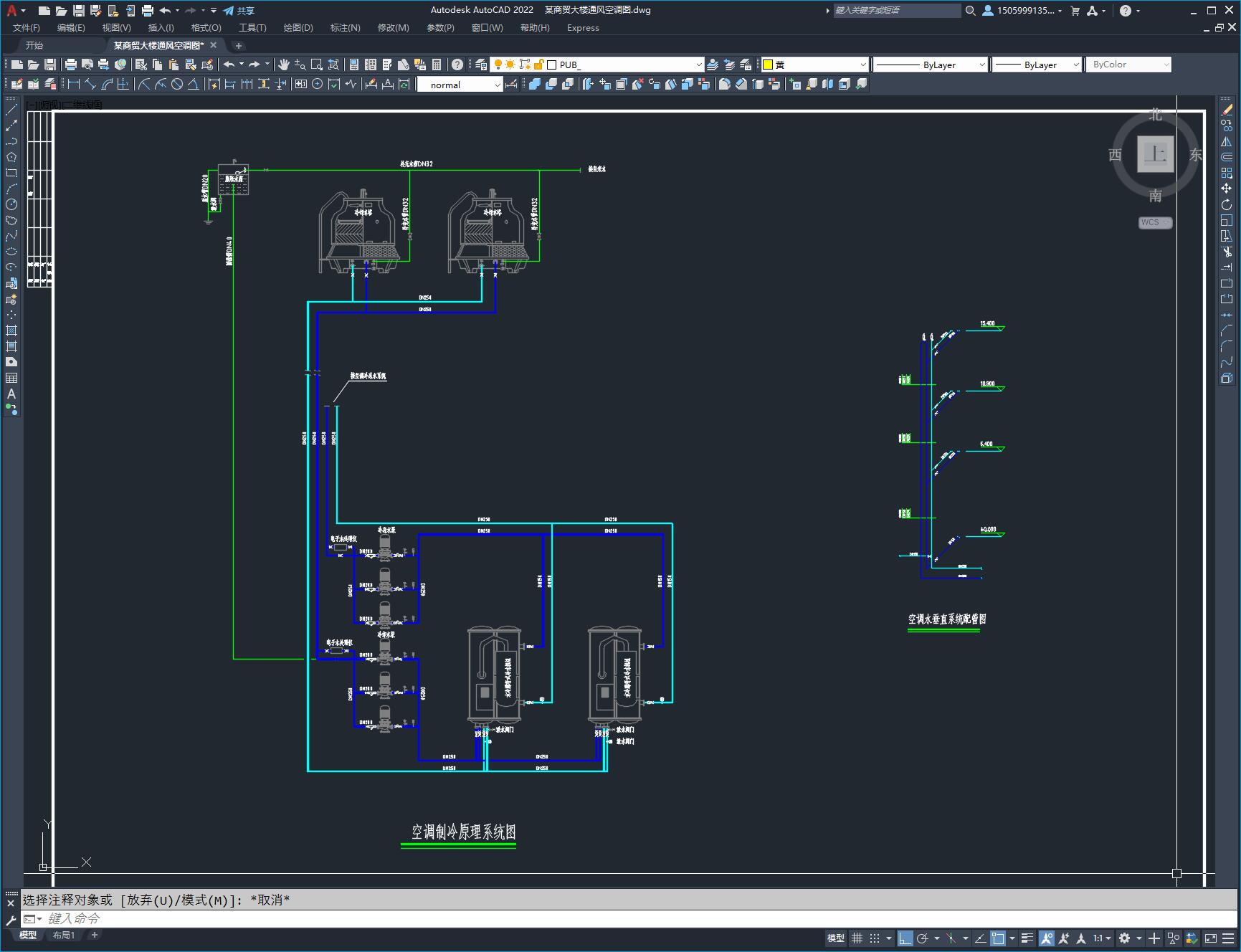The height and width of the screenshot is (952, 1241).
Task: Click the 共享 share button
Action: [x=239, y=11]
